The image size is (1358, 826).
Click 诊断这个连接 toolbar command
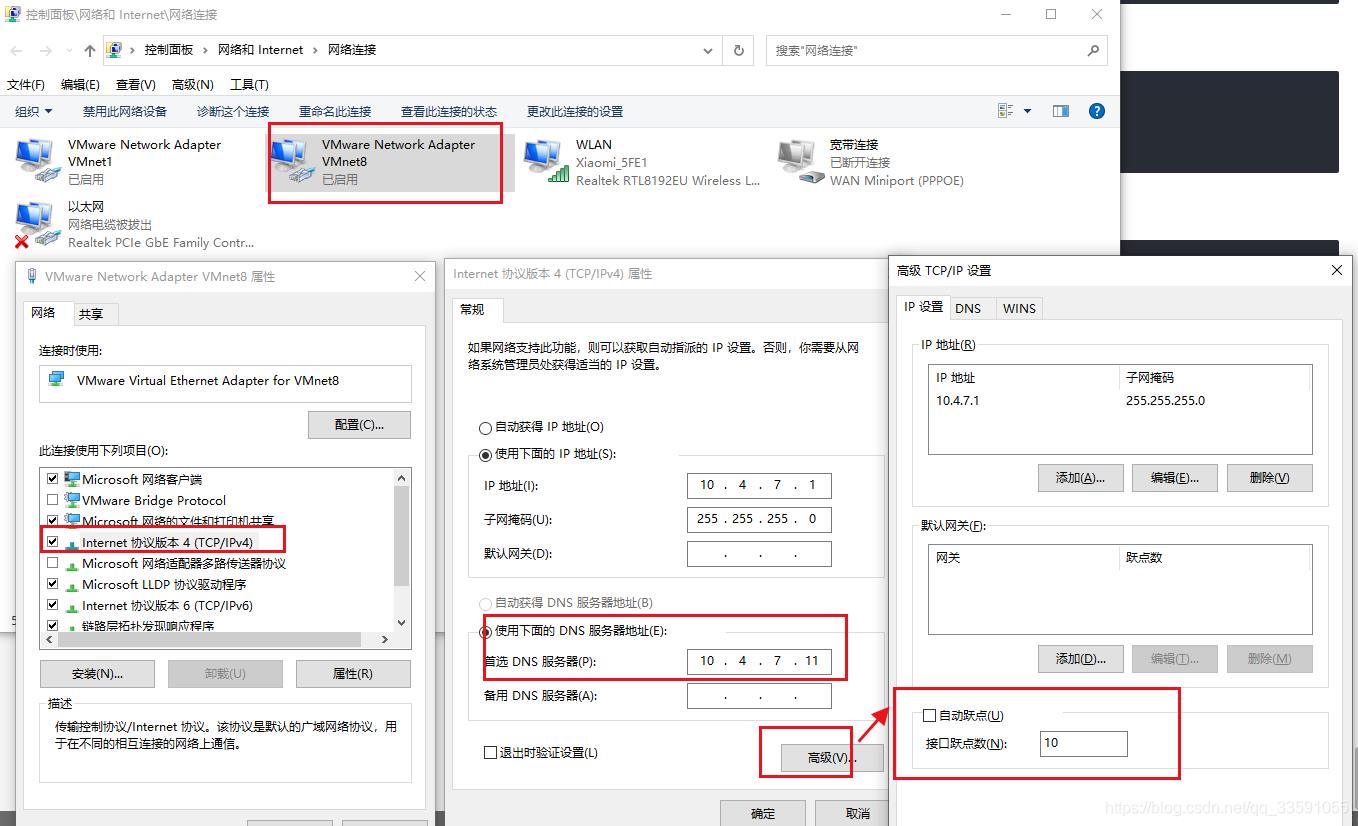click(x=233, y=111)
